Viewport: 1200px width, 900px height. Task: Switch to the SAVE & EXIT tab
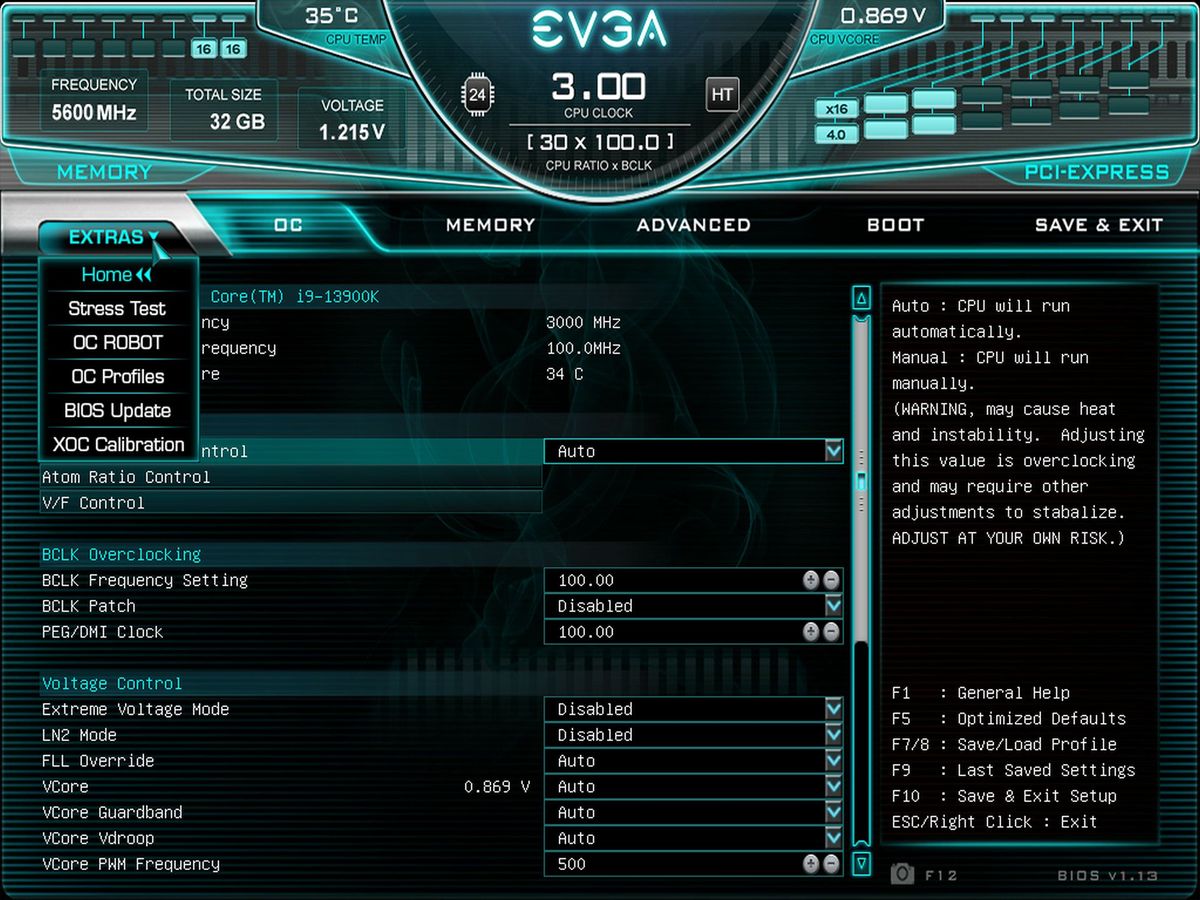click(x=1099, y=225)
